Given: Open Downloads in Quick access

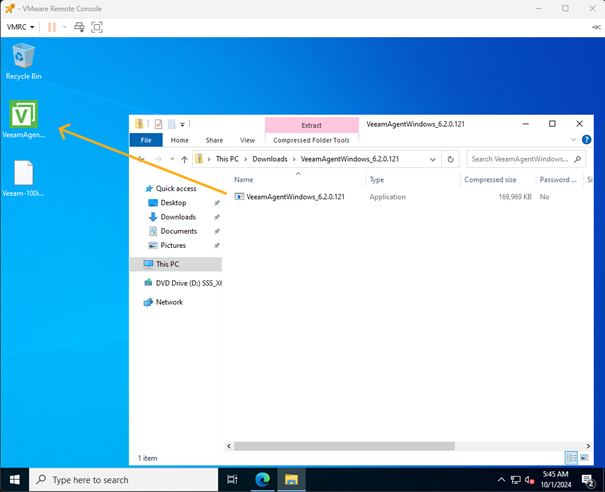Looking at the screenshot, I should point(178,217).
